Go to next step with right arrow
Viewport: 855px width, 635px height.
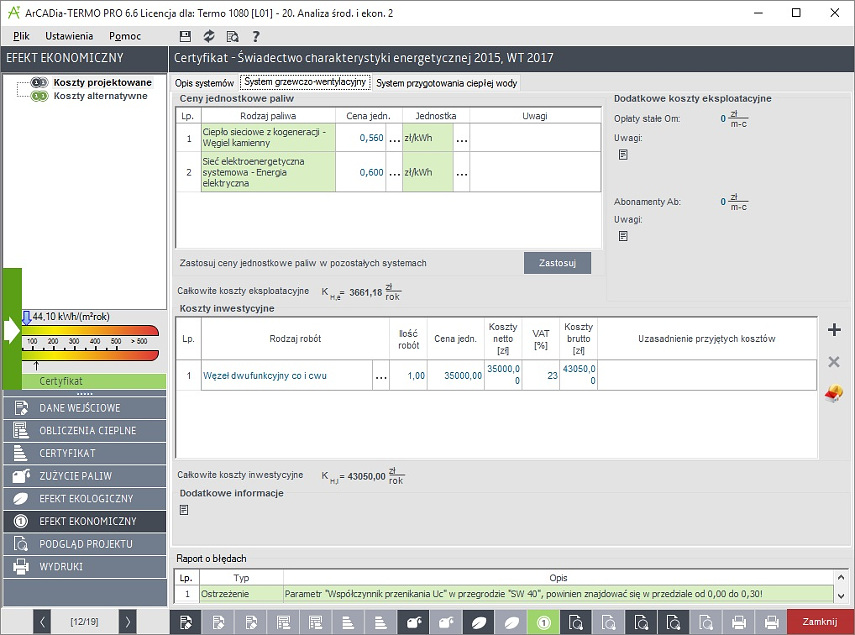(128, 622)
